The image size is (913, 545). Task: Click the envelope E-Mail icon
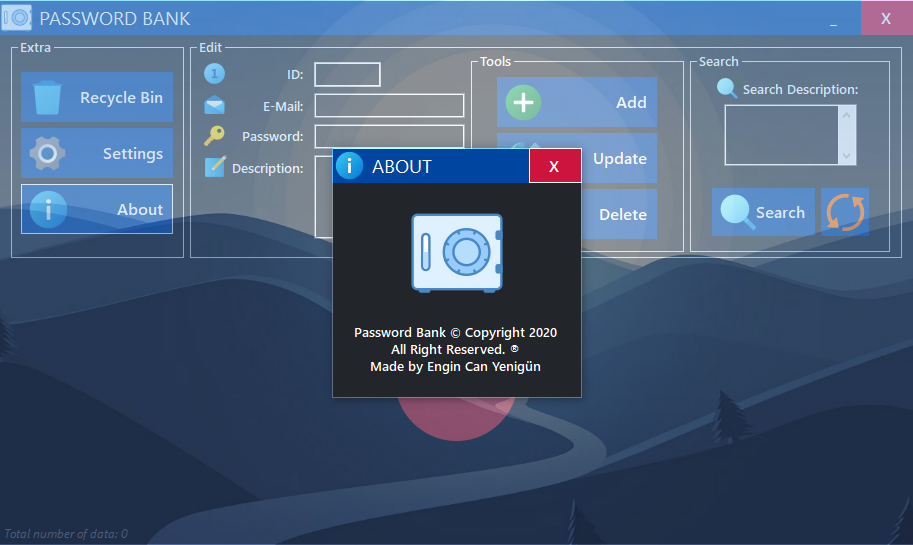pyautogui.click(x=214, y=105)
